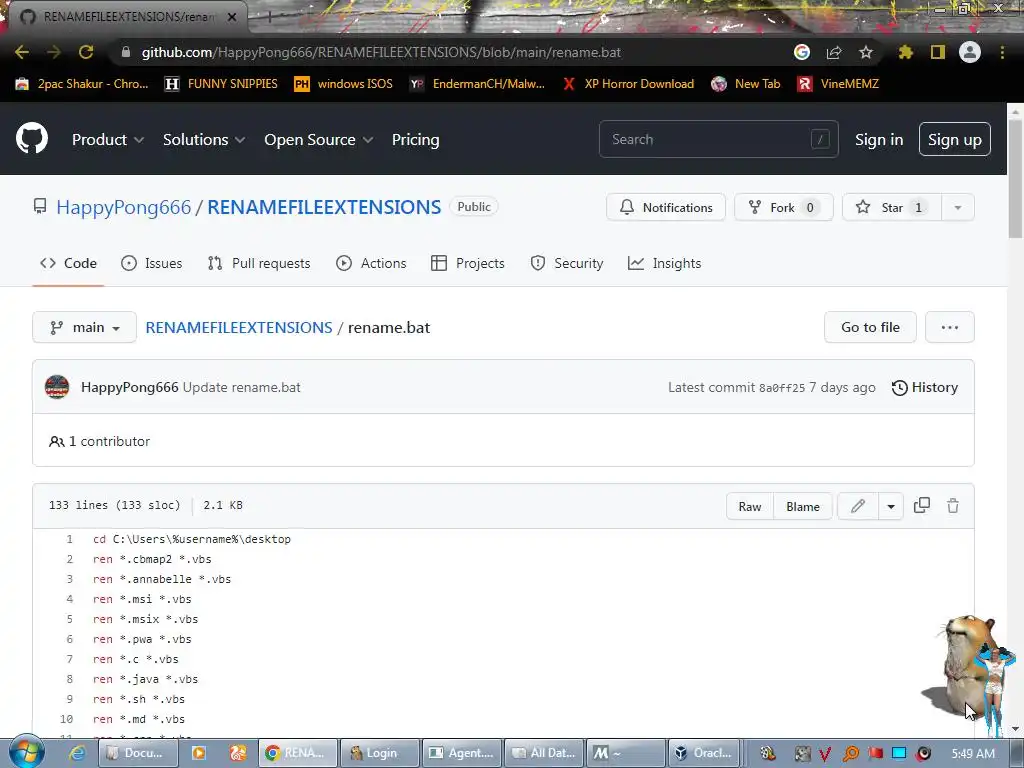This screenshot has width=1024, height=768.
Task: Click the Google icon in address bar
Action: pyautogui.click(x=802, y=52)
